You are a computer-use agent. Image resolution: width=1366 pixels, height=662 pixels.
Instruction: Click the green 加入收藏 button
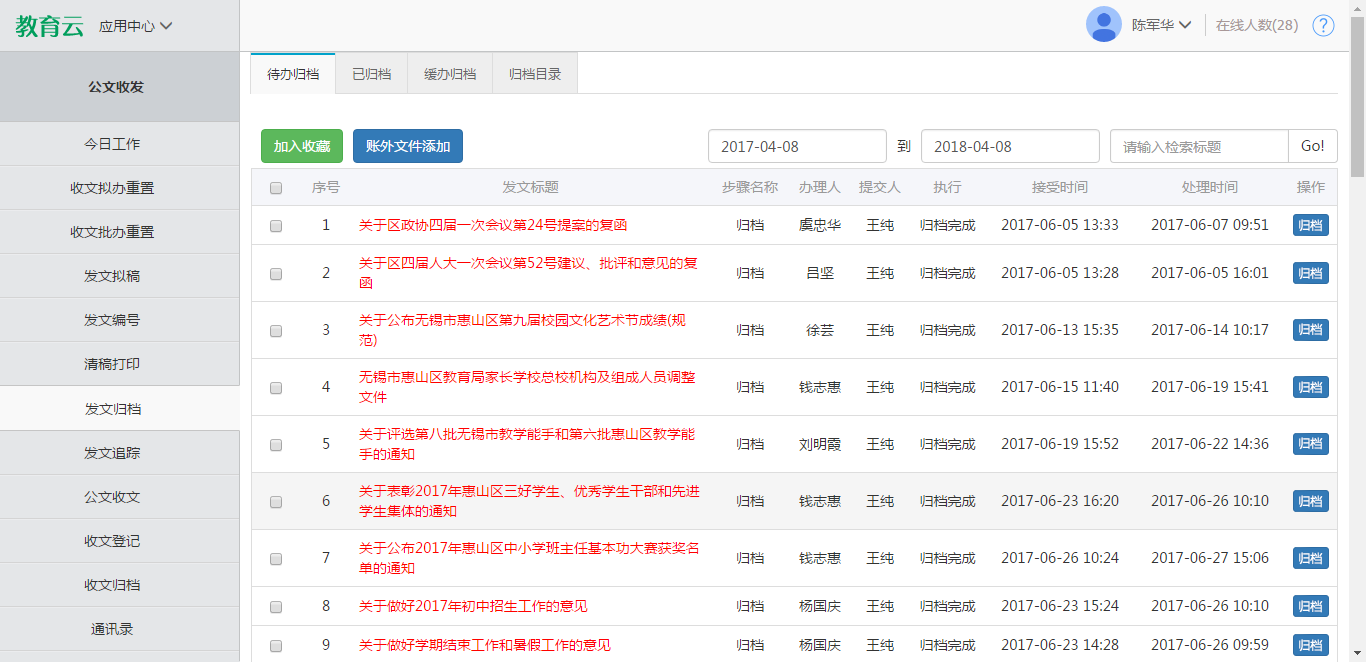pos(302,146)
